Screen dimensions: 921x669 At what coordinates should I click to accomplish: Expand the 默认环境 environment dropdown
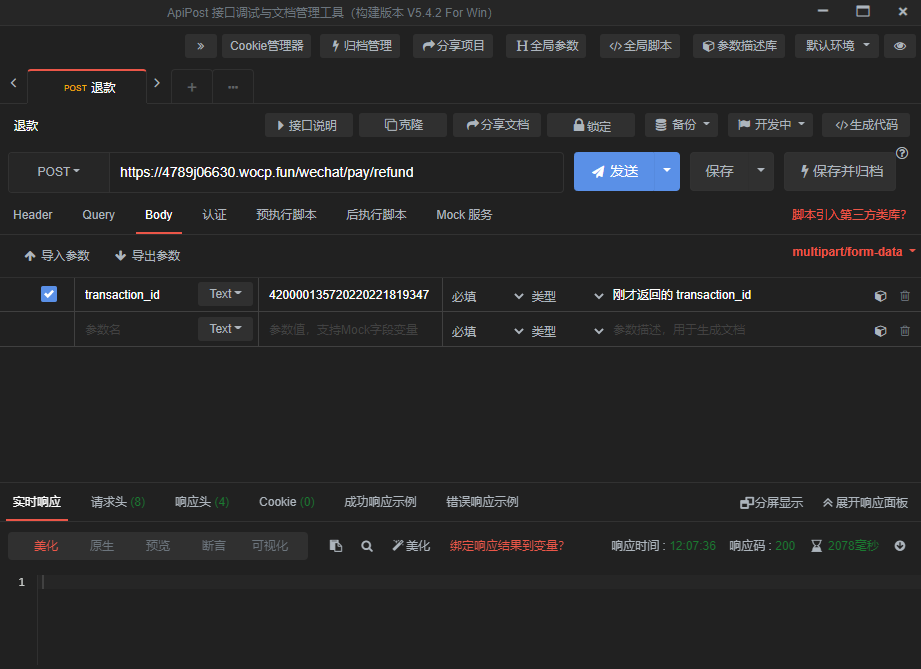pos(836,46)
